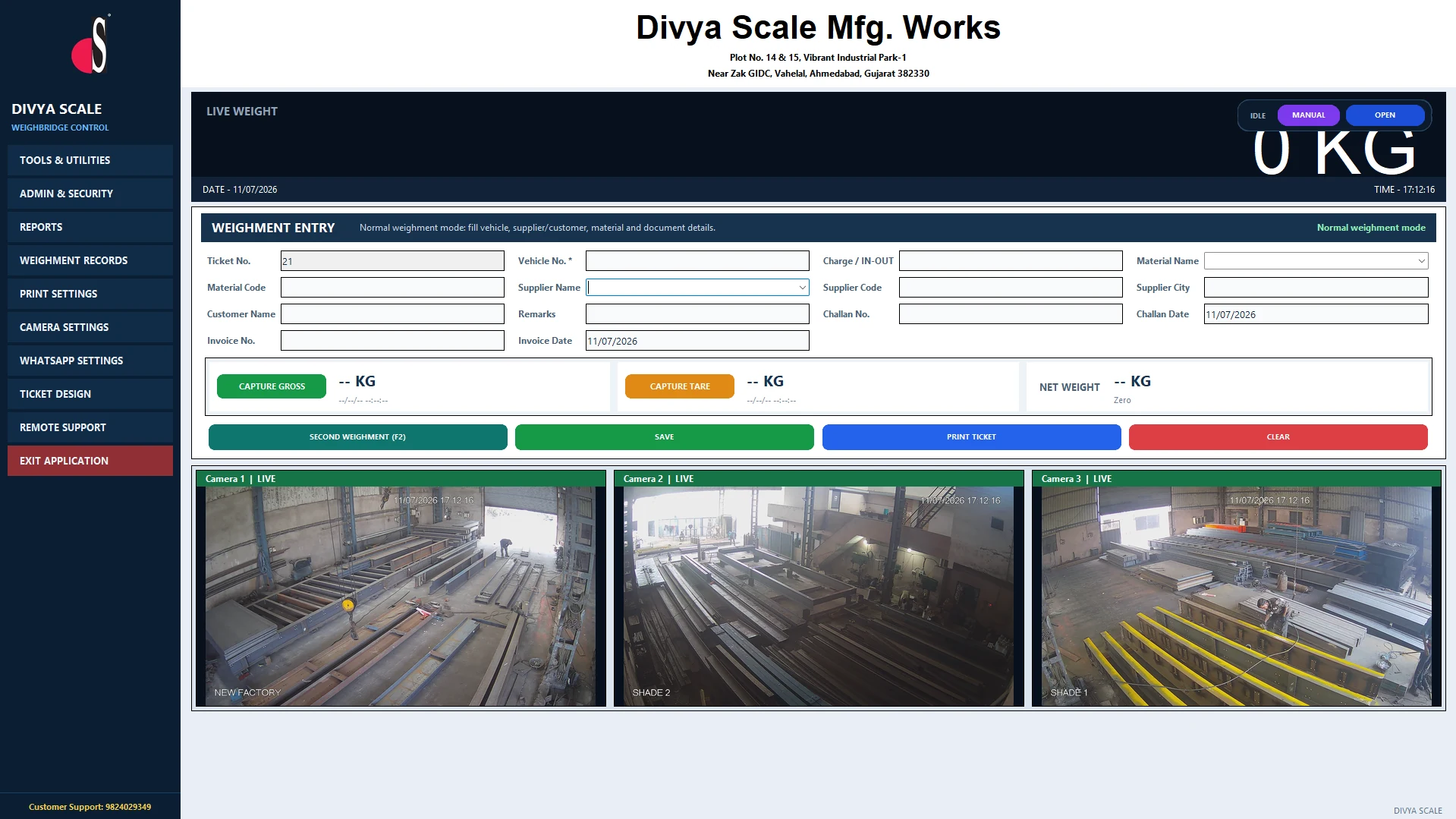Click the Material Code input field

[x=392, y=288]
